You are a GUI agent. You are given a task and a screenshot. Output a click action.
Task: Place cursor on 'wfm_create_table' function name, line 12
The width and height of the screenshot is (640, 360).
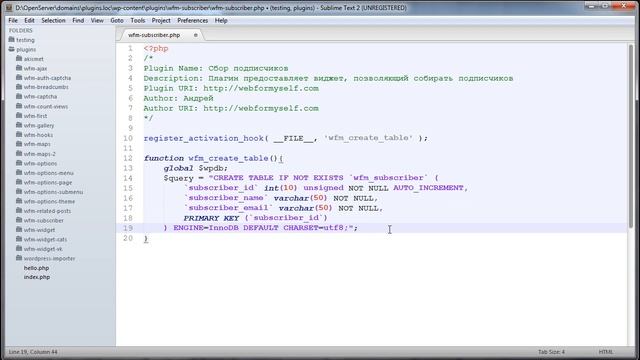228,158
